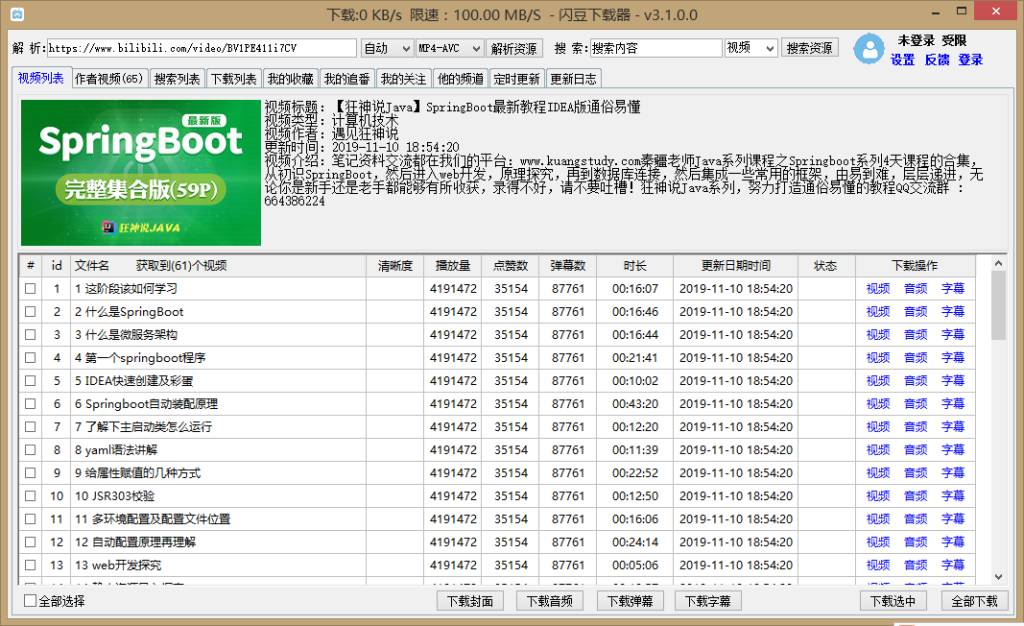Open the 定时更新 tab

coord(517,78)
